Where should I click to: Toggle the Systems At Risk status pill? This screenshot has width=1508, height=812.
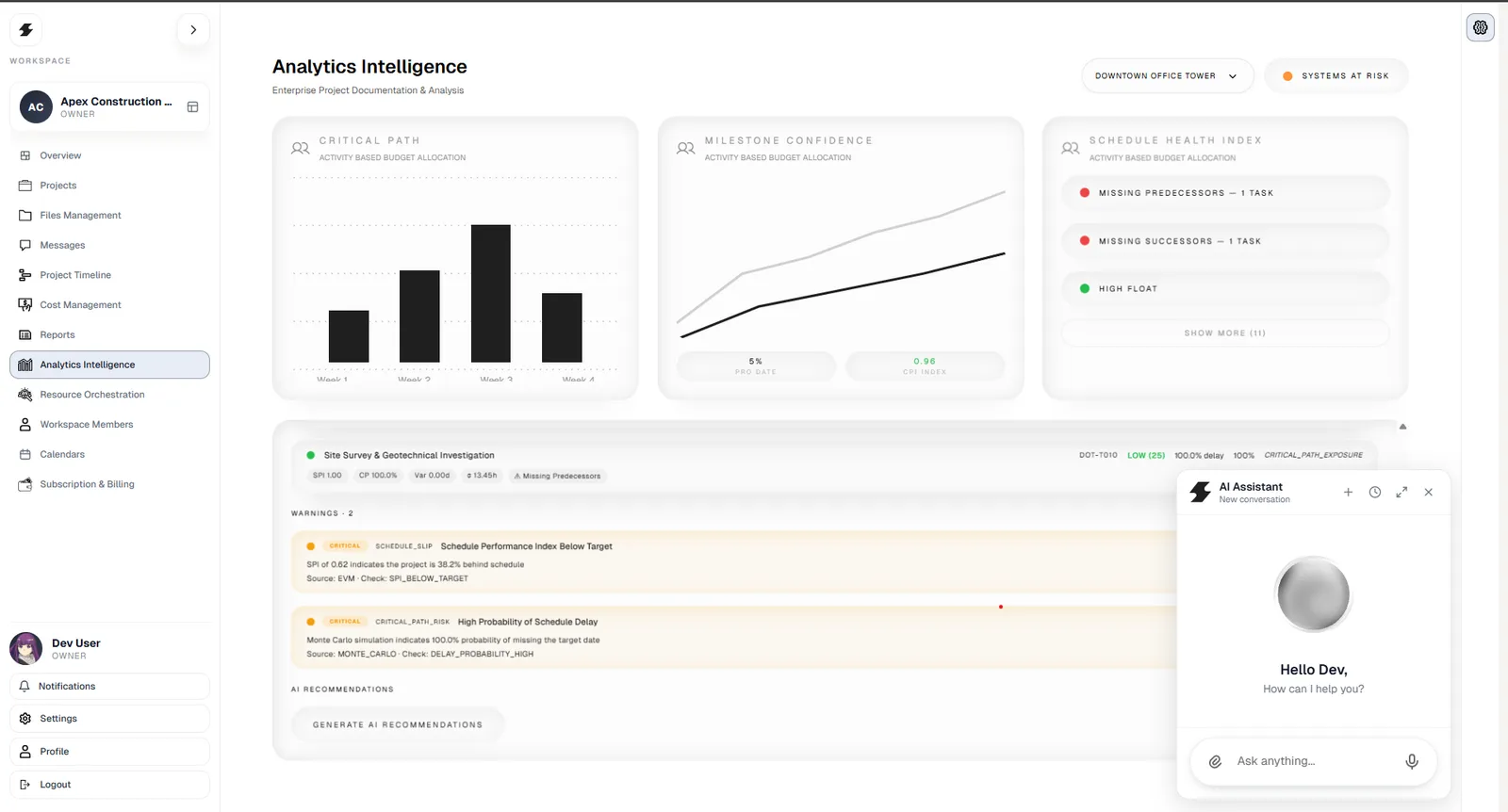click(1336, 76)
